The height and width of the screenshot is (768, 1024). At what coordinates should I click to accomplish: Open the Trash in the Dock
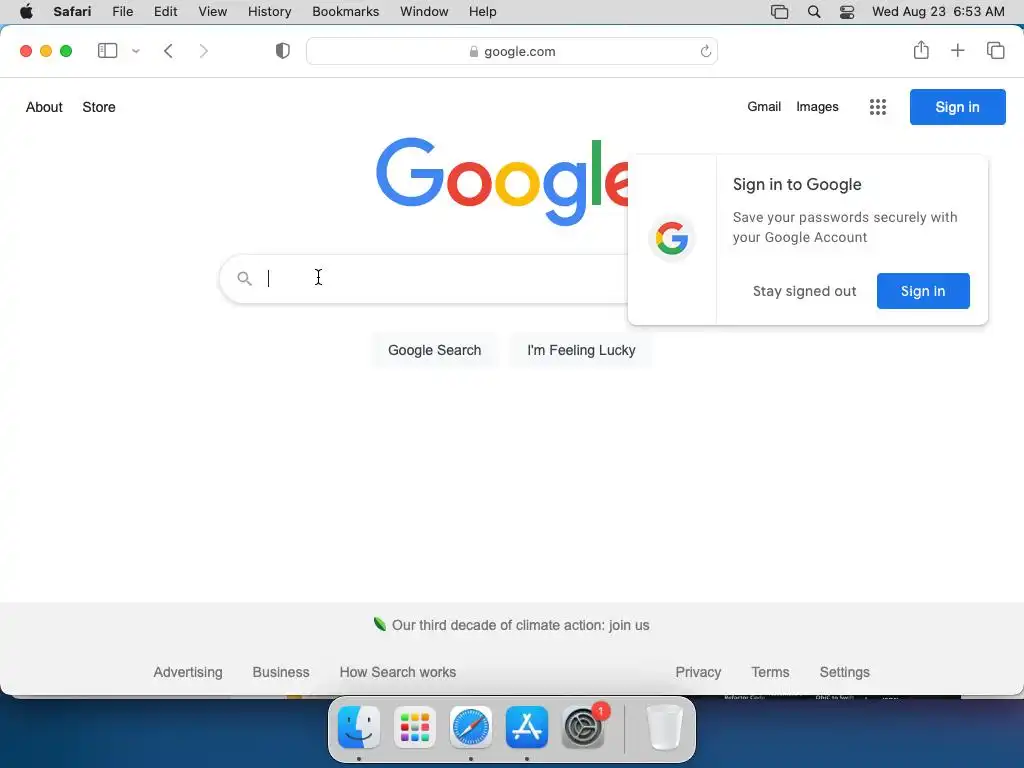coord(664,727)
